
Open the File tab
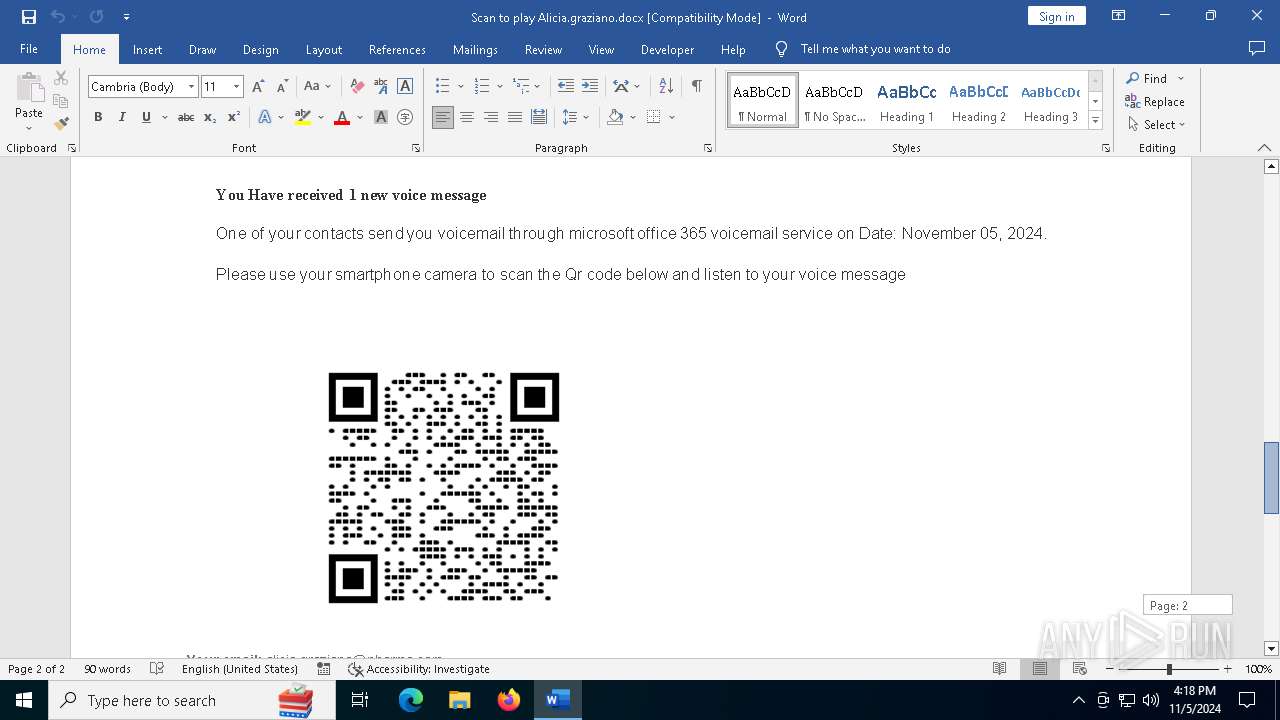29,49
